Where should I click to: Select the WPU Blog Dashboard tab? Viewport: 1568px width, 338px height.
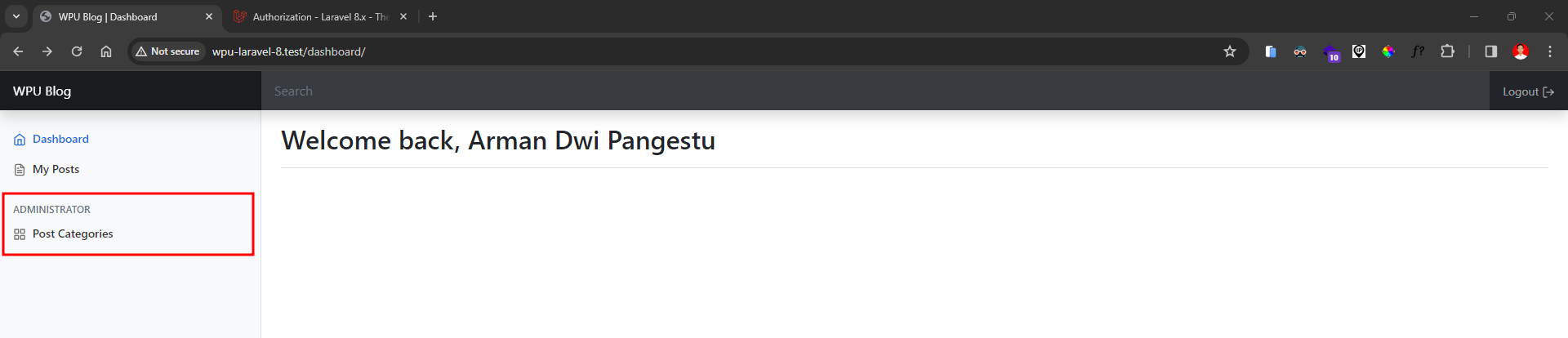coord(114,16)
